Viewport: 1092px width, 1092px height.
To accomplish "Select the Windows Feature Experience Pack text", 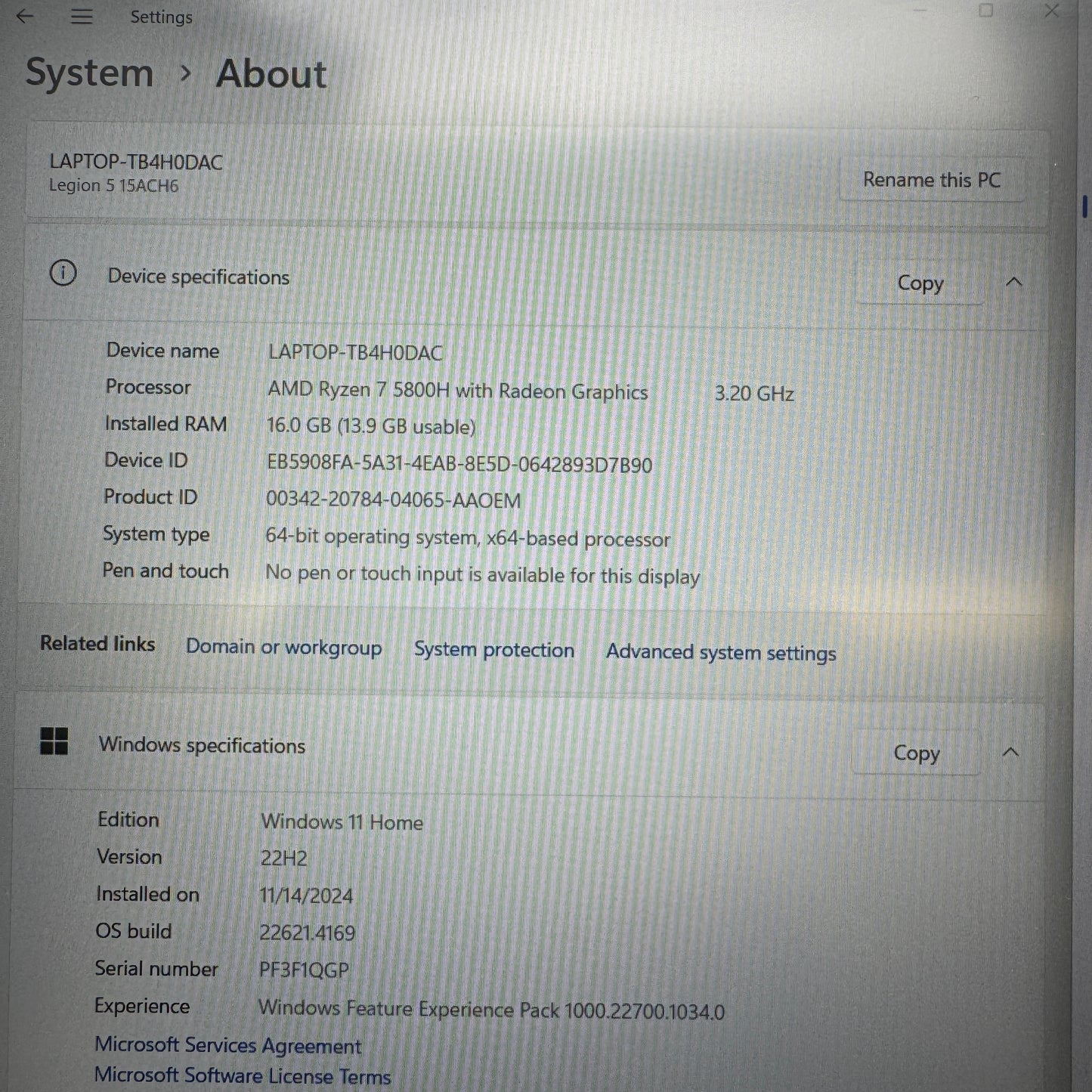I will tap(491, 1009).
